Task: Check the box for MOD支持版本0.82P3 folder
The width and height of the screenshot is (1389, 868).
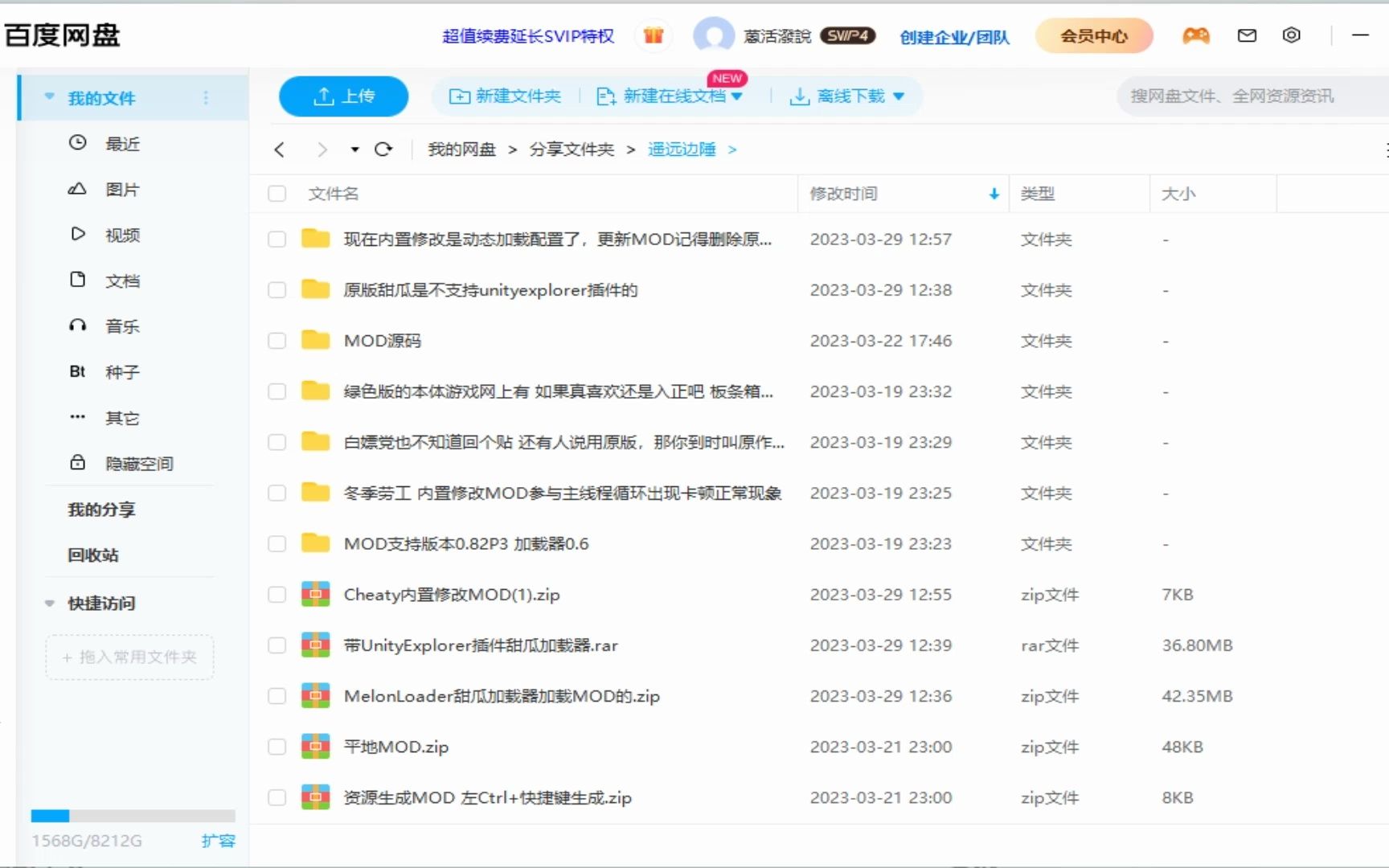Action: [x=277, y=544]
